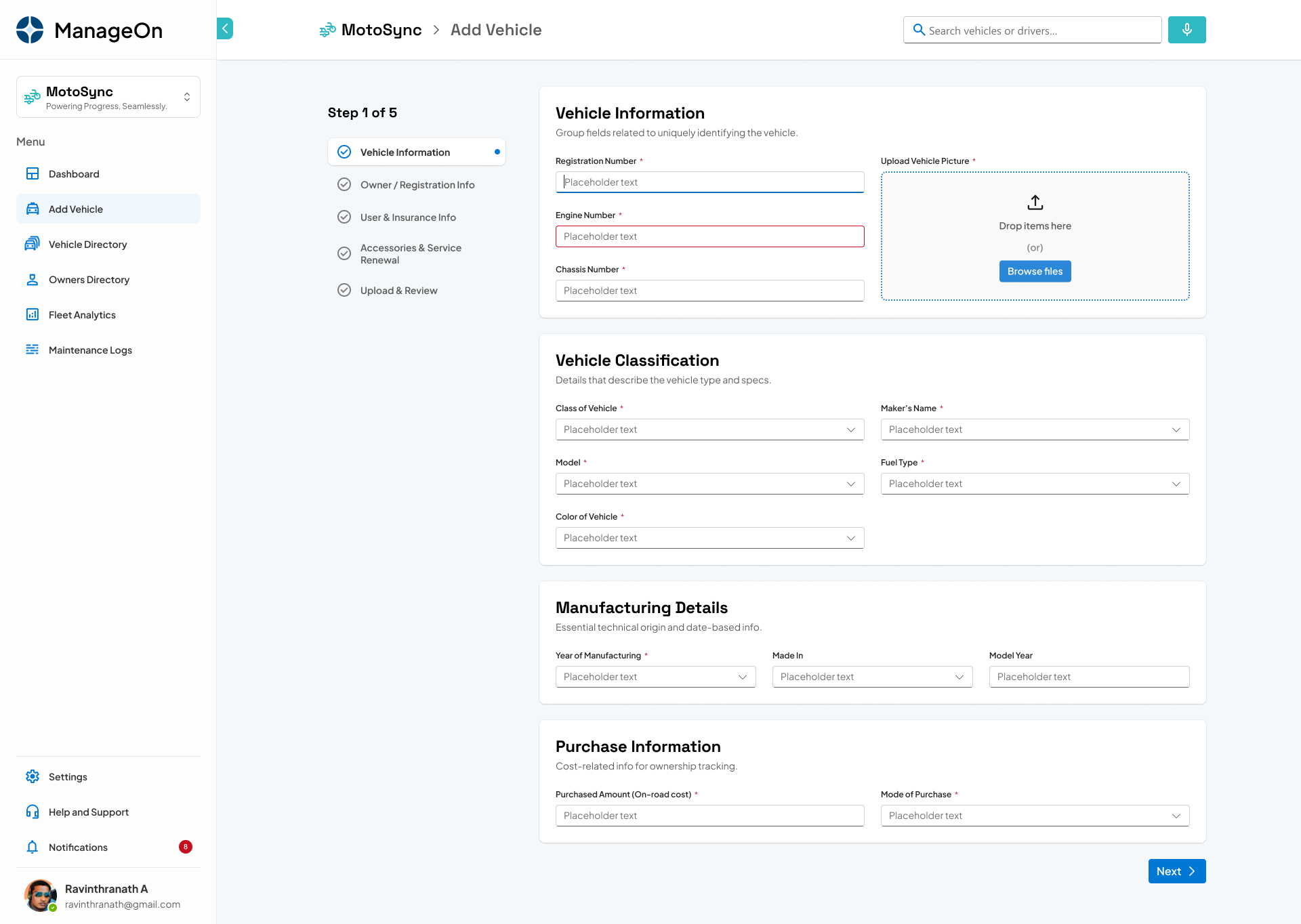The width and height of the screenshot is (1301, 924).
Task: Activate the voice search microphone icon
Action: (1186, 30)
